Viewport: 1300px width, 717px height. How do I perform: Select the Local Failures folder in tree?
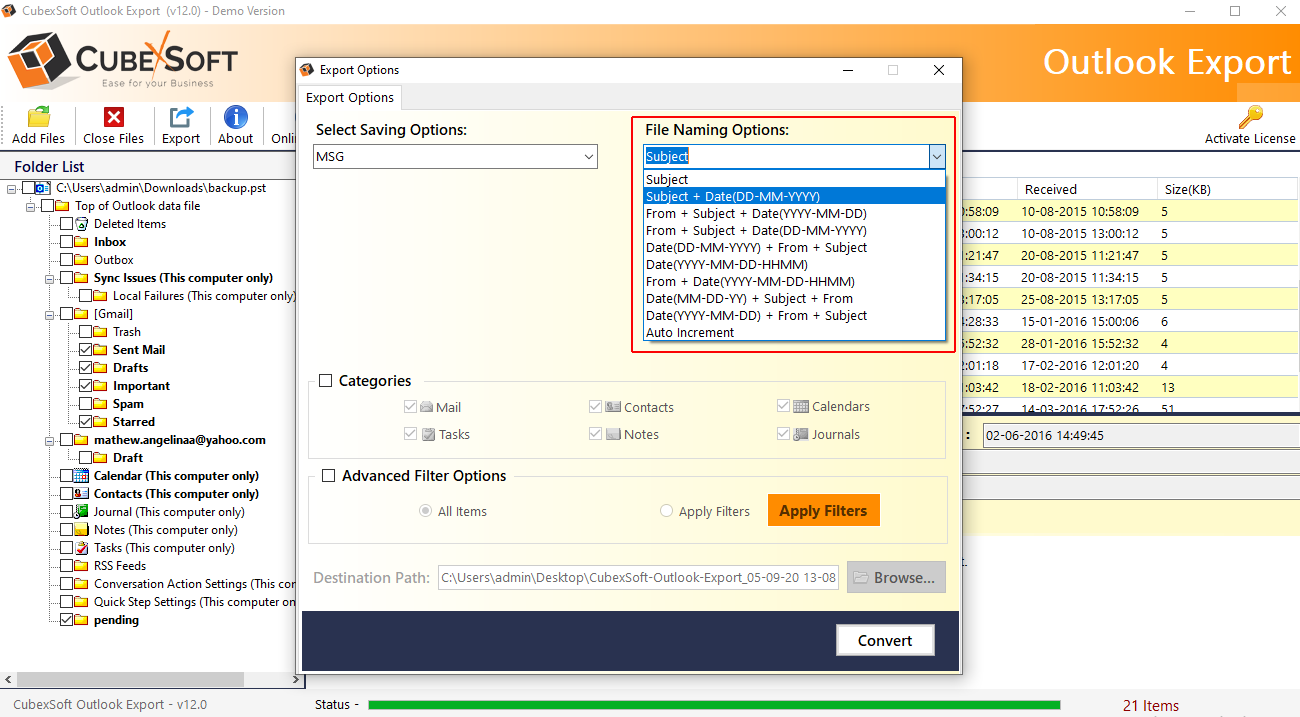click(x=204, y=296)
